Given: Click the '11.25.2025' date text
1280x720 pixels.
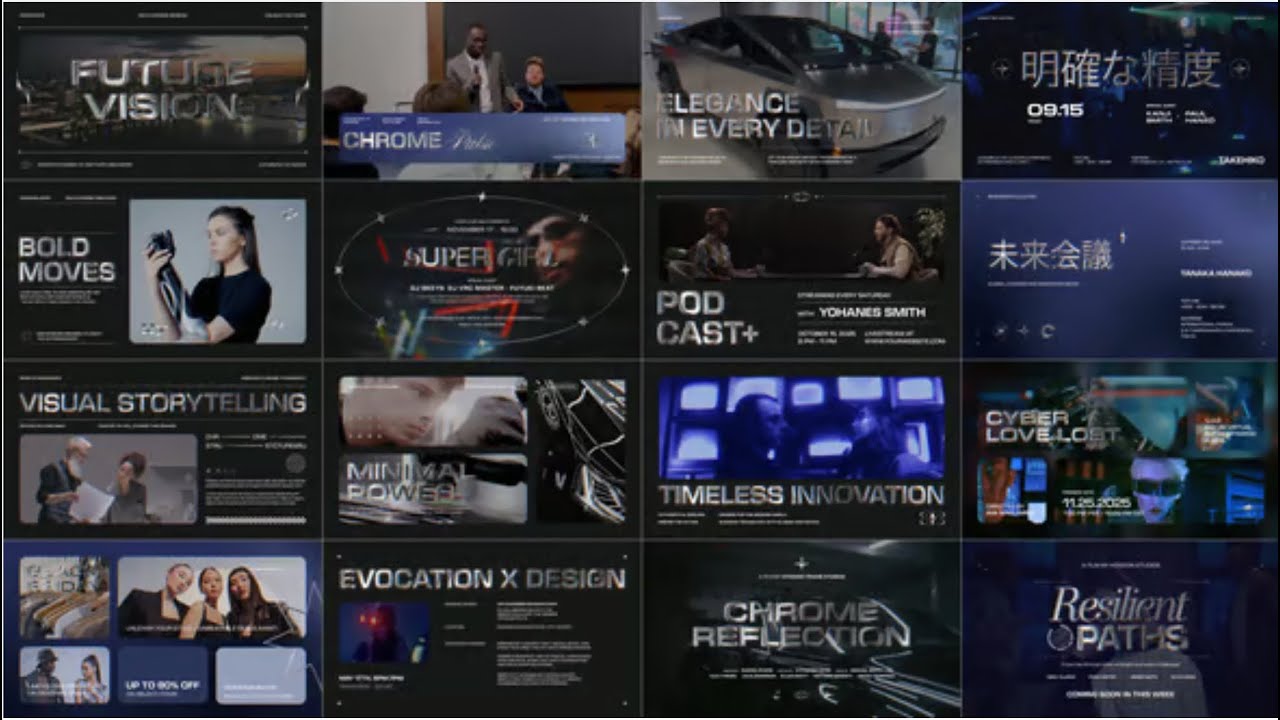Looking at the screenshot, I should (1095, 503).
